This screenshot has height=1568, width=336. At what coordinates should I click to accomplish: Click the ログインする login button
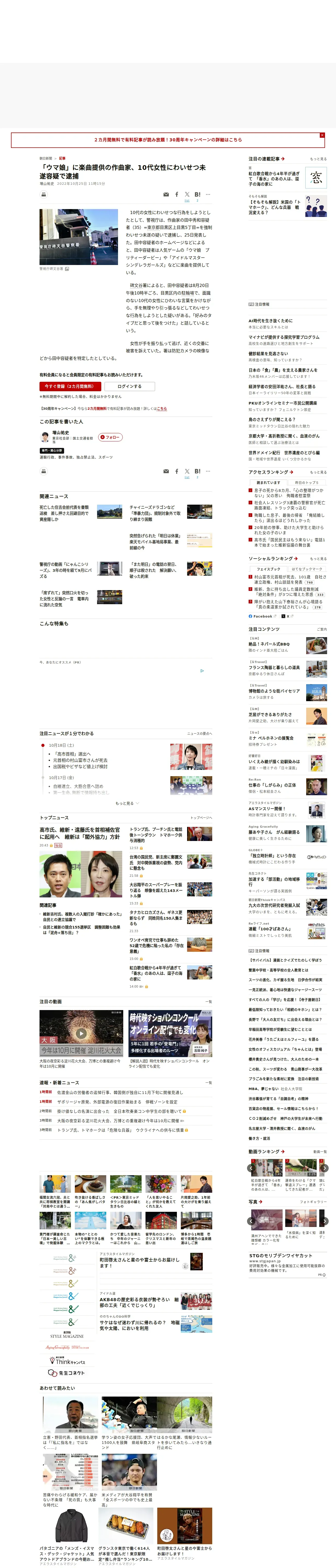[x=129, y=386]
